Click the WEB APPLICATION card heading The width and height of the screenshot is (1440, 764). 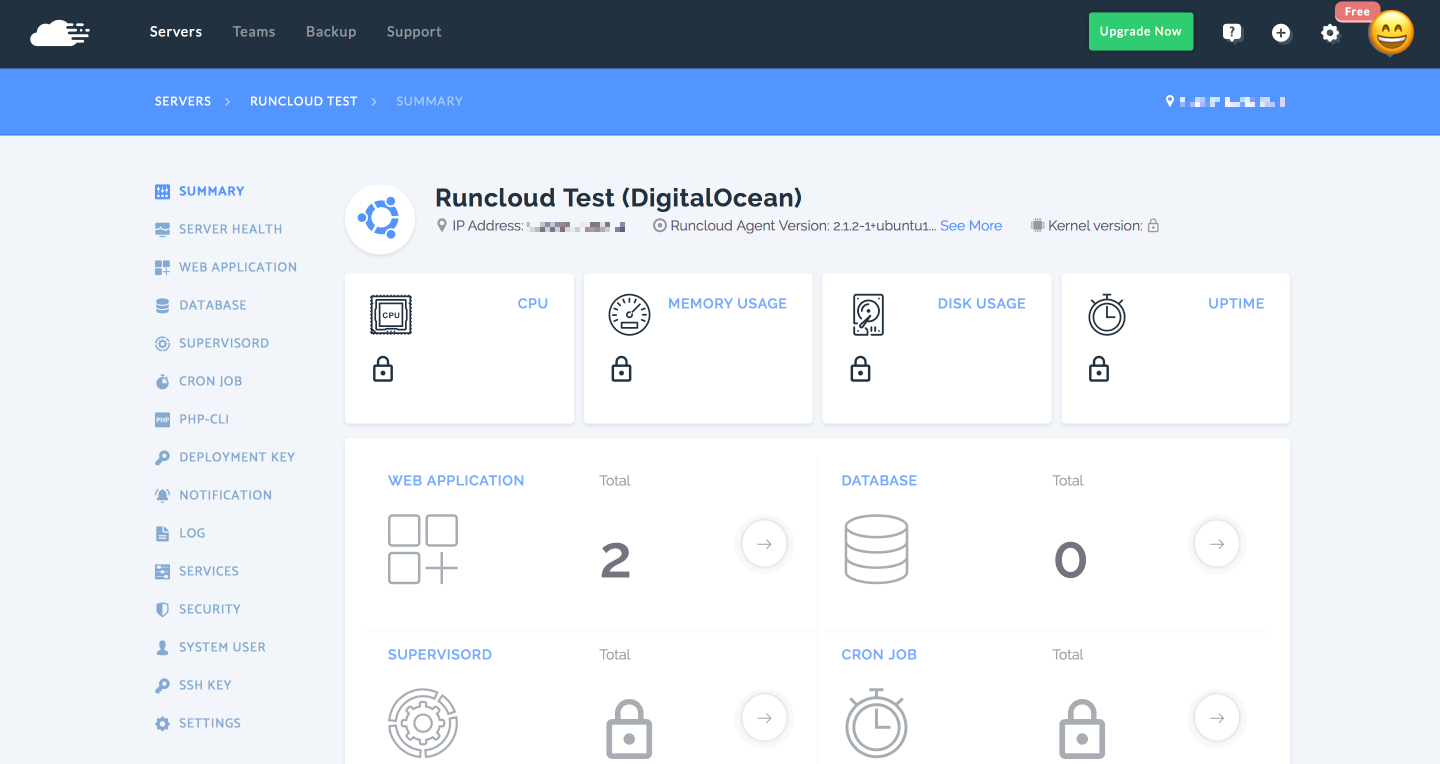[456, 481]
